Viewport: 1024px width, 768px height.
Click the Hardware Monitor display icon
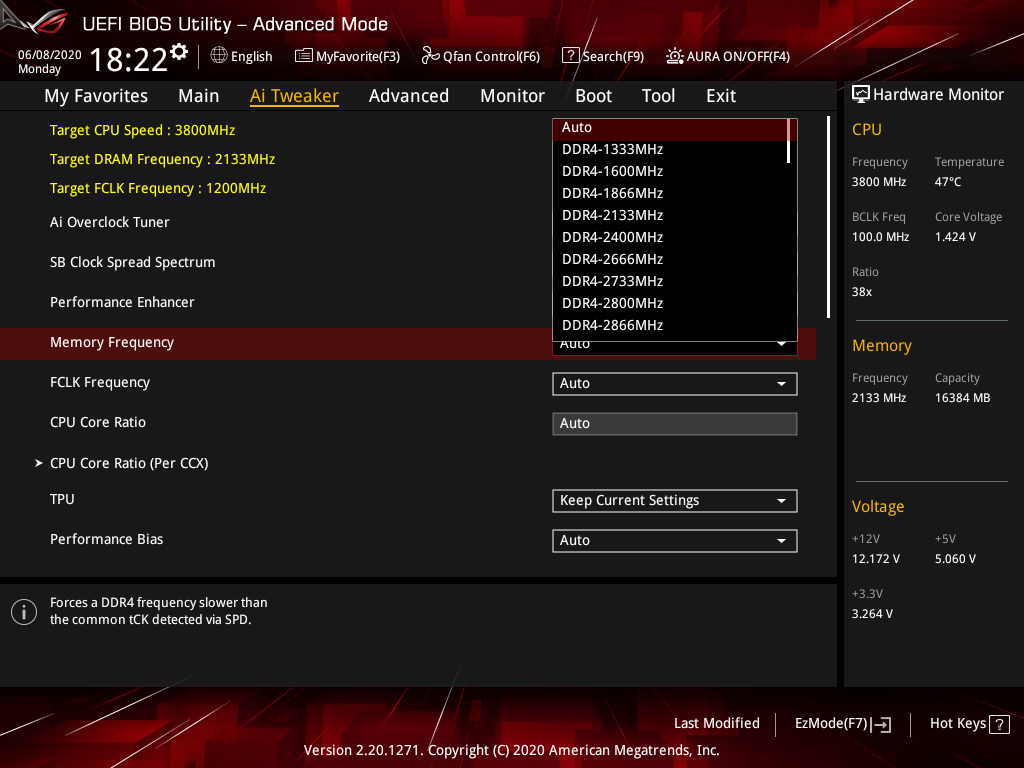point(861,94)
